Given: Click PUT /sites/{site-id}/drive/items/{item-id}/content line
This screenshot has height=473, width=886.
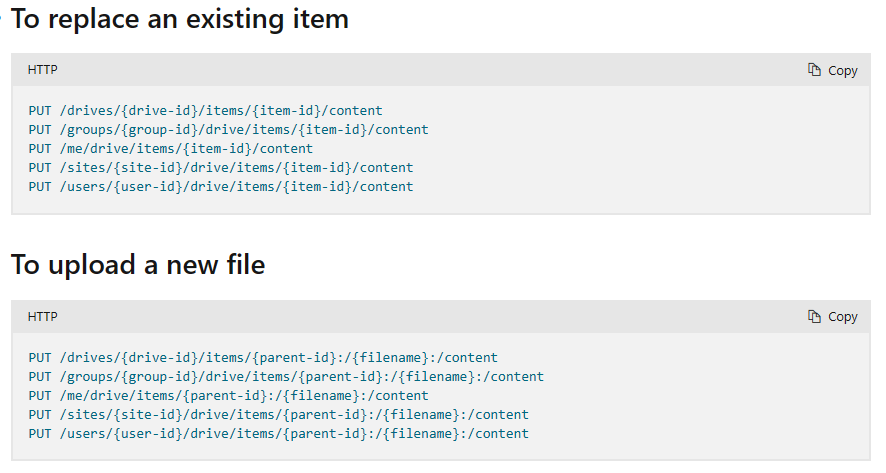Looking at the screenshot, I should coord(221,168).
